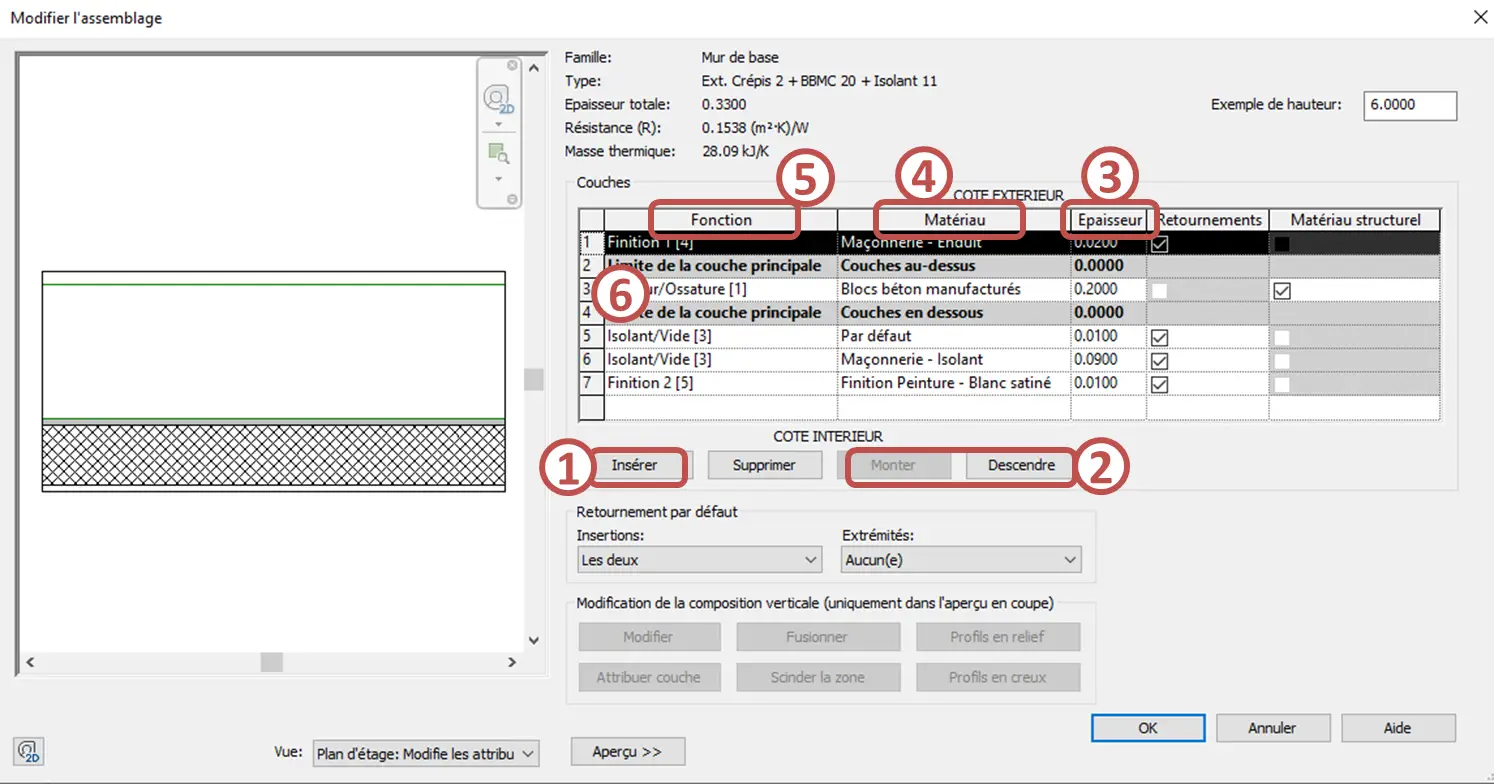This screenshot has width=1494, height=784.
Task: Confirm with the OK button
Action: pyautogui.click(x=1148, y=728)
